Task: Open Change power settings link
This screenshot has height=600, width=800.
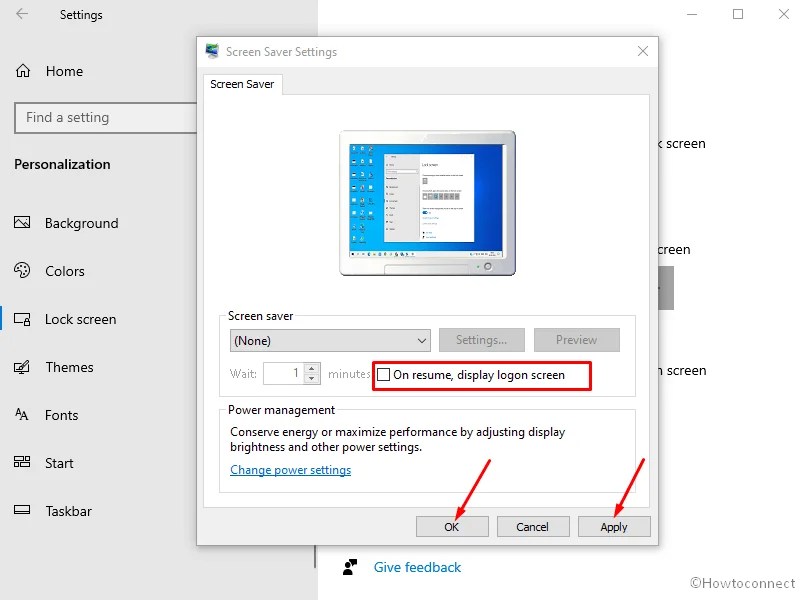Action: (290, 469)
